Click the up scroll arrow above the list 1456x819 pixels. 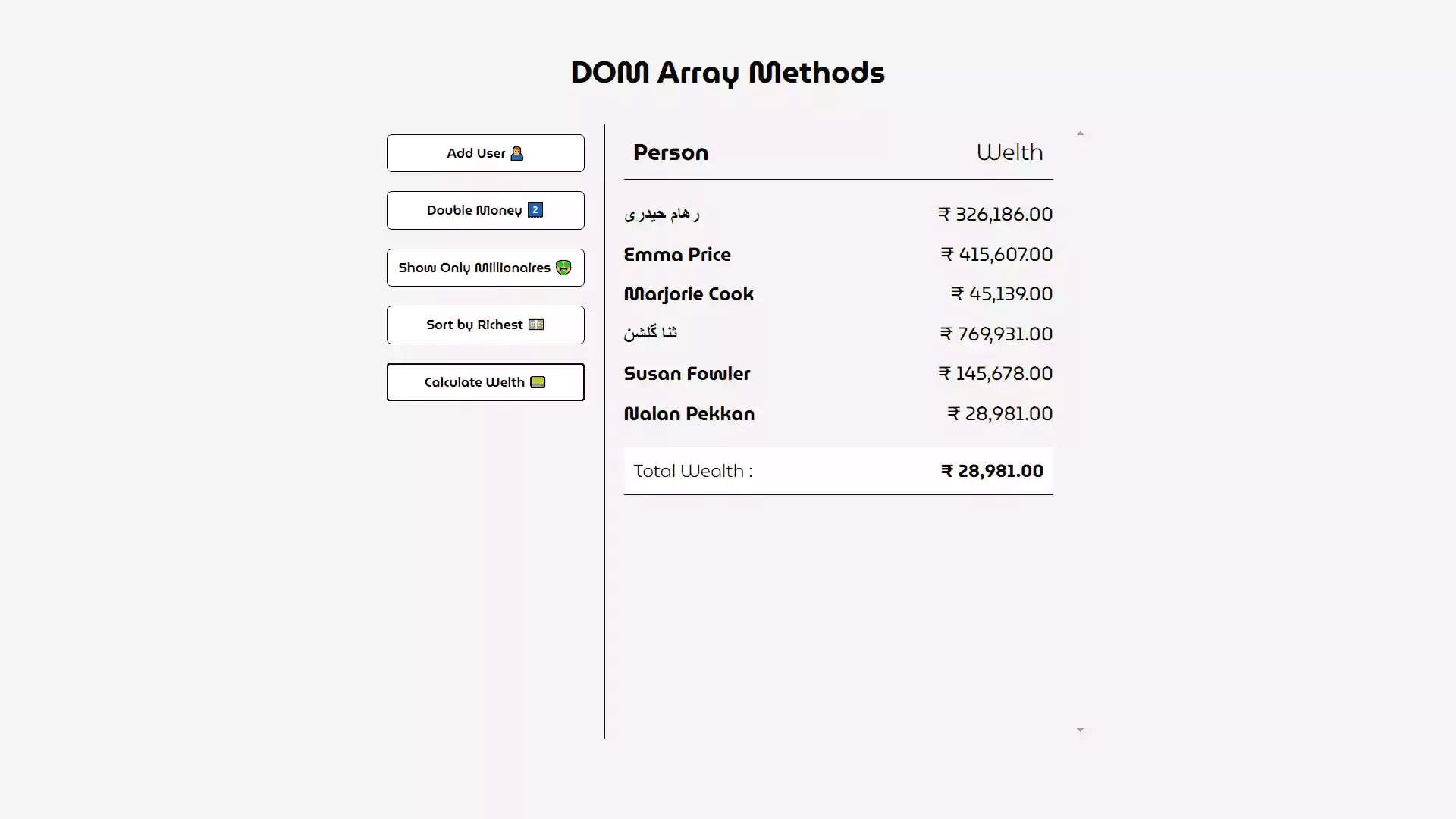tap(1080, 133)
